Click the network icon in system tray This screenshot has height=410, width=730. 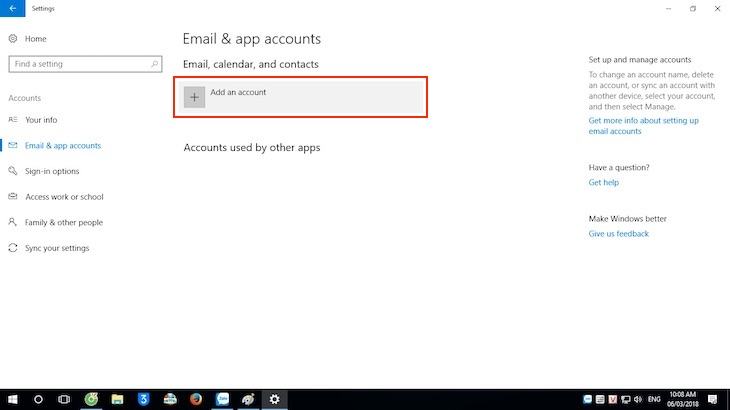point(626,399)
